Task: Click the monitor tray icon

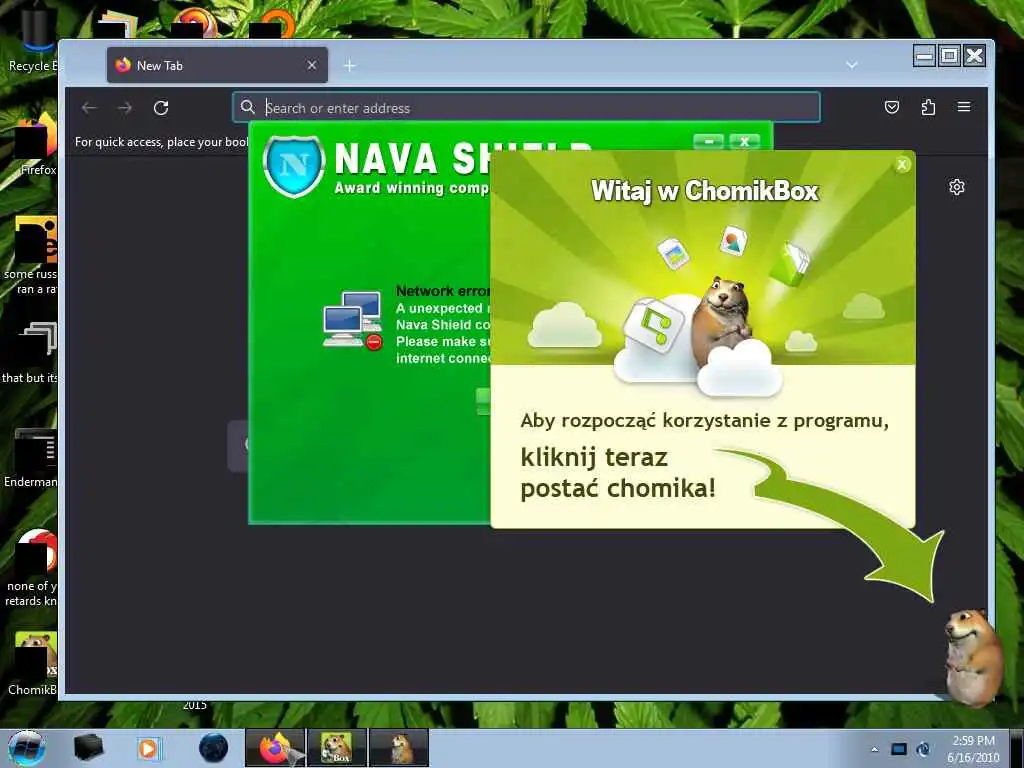Action: click(899, 749)
